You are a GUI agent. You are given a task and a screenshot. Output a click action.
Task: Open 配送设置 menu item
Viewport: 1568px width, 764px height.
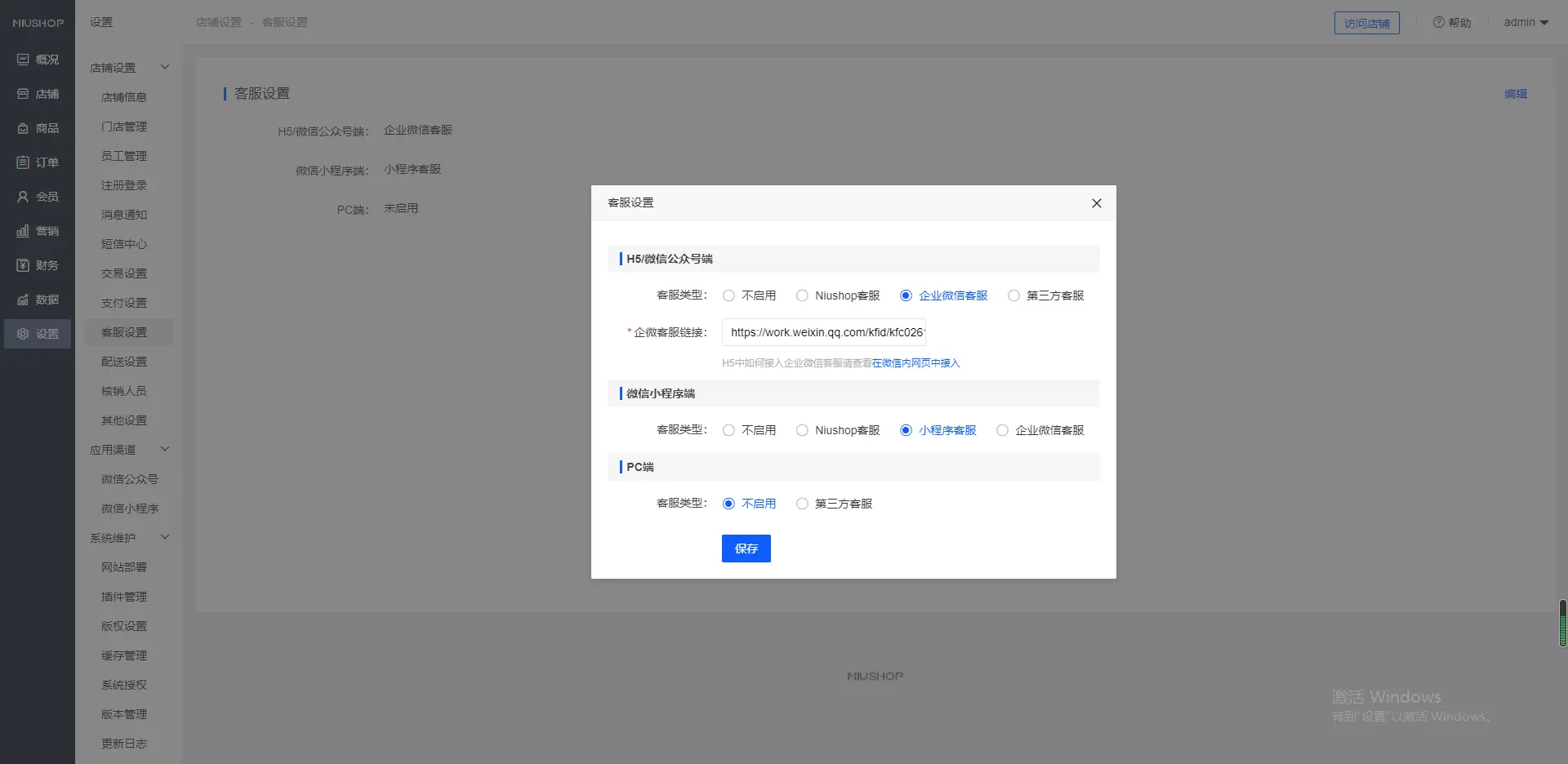tap(124, 362)
